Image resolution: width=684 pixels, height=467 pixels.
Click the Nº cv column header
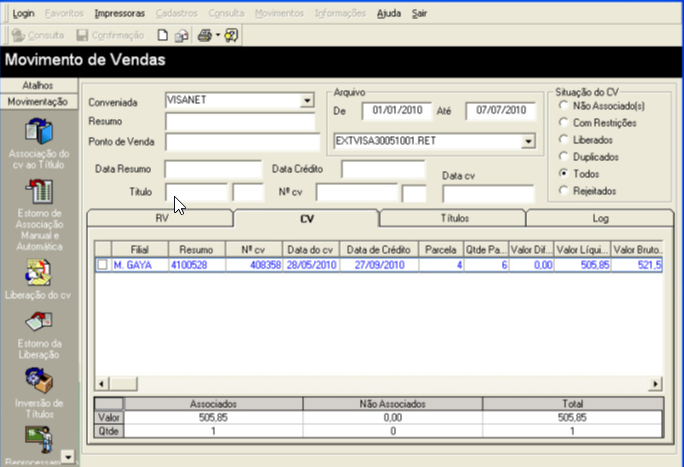(254, 249)
